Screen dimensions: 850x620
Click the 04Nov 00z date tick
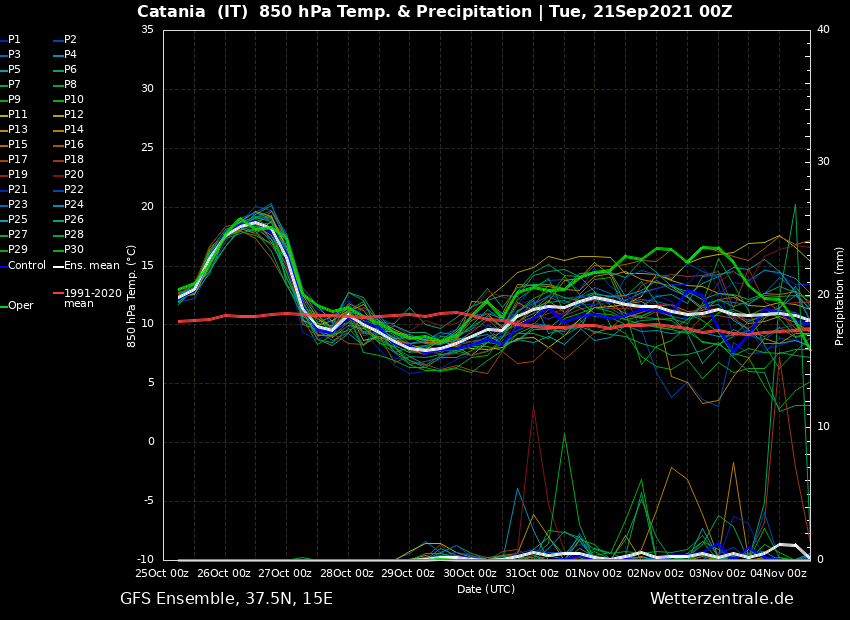tap(778, 573)
